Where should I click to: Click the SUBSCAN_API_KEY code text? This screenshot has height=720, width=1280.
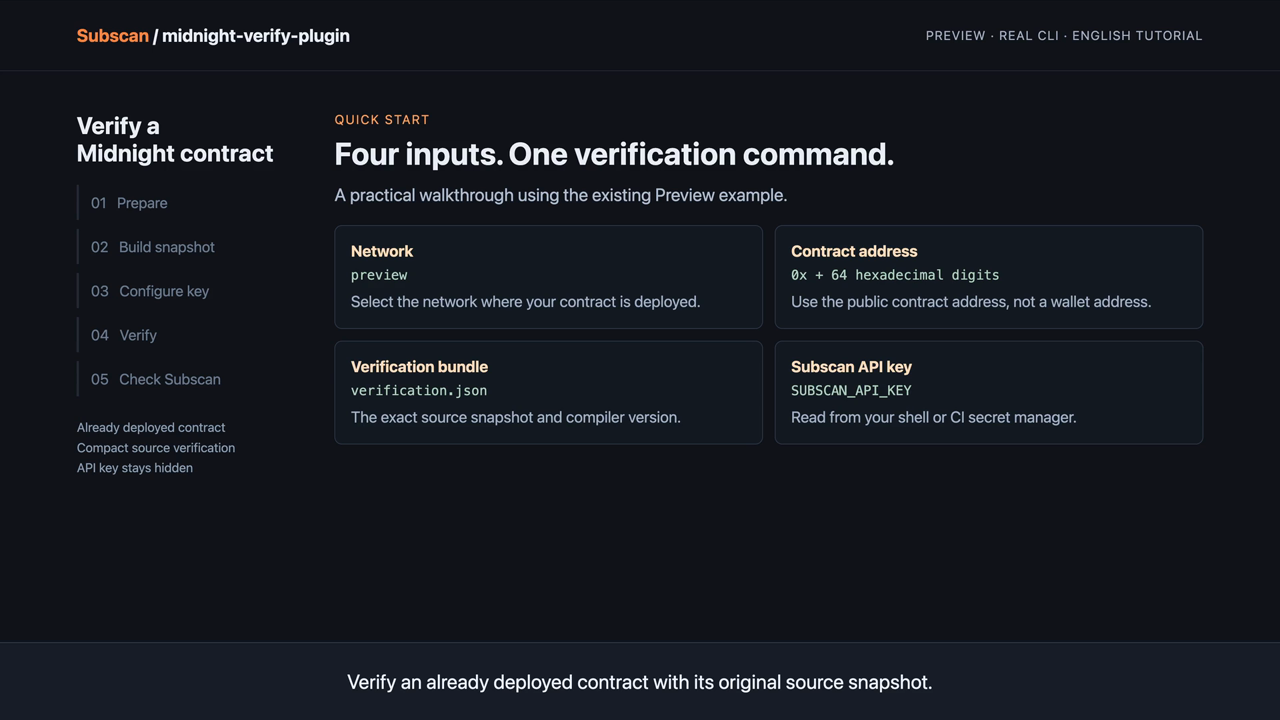click(851, 391)
